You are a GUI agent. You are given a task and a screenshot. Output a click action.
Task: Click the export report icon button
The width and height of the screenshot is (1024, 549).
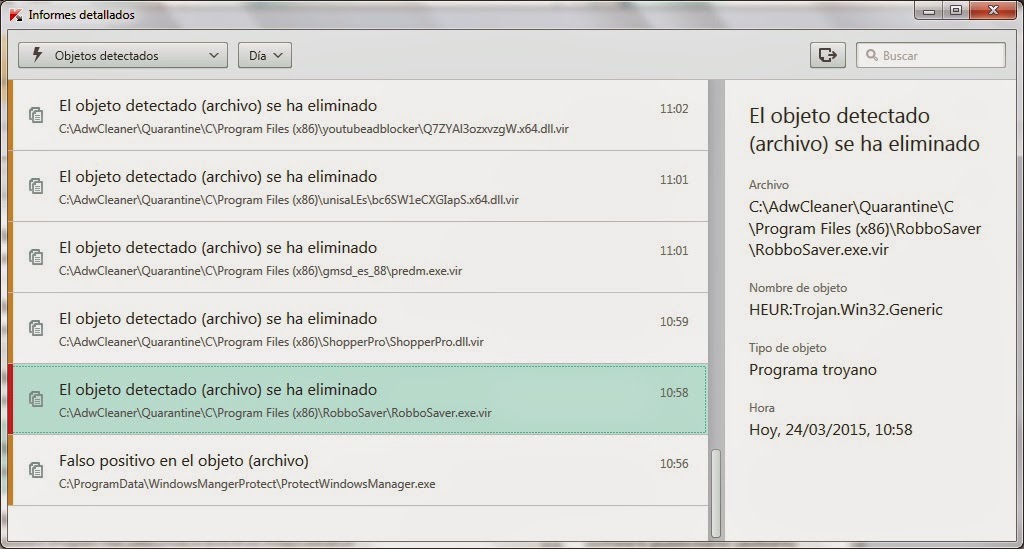827,55
